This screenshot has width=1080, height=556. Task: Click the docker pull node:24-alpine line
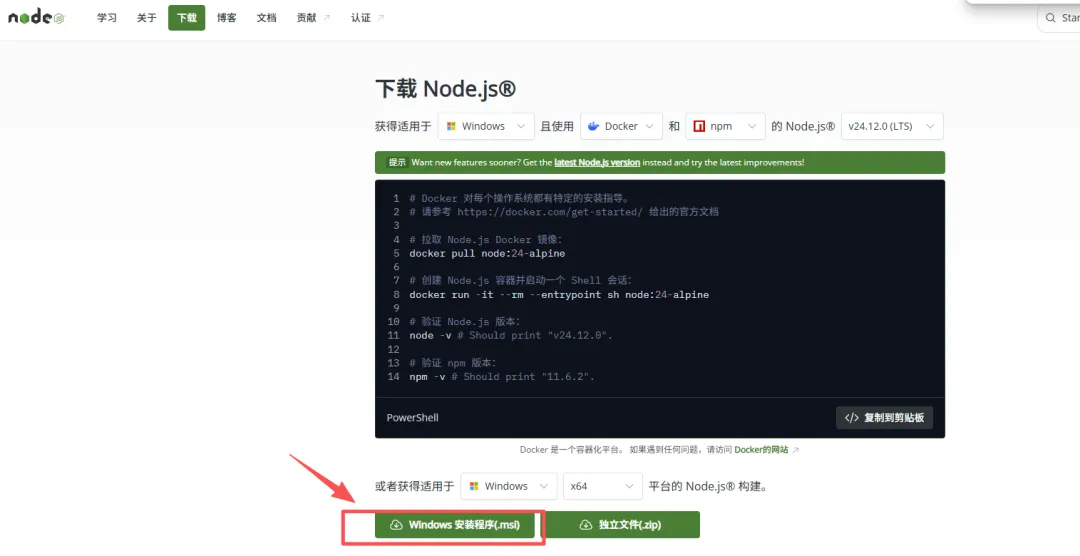coord(487,254)
